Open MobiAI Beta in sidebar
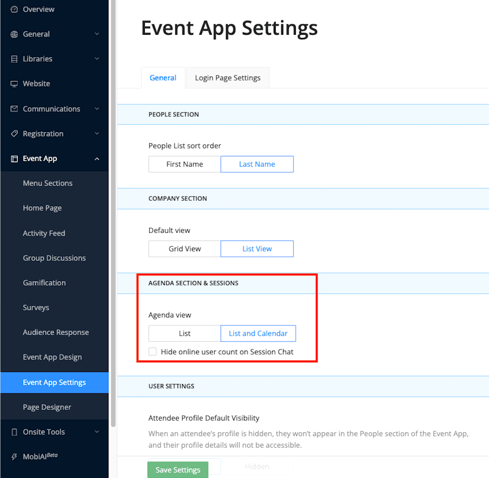 point(40,456)
